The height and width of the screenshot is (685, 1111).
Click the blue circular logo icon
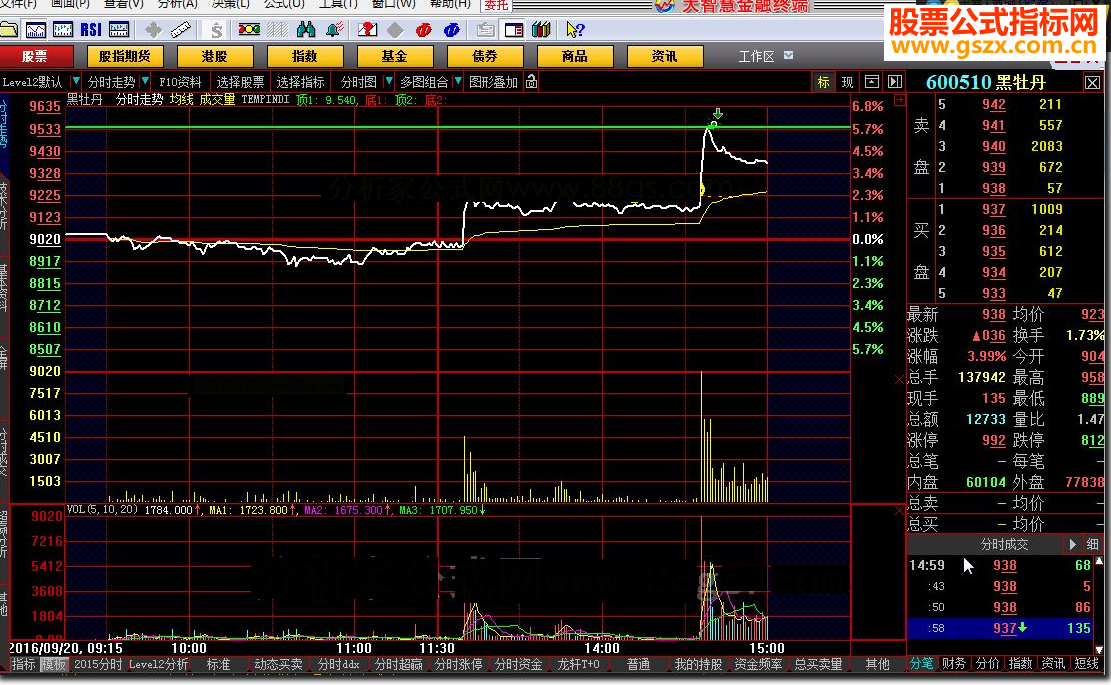(x=451, y=30)
